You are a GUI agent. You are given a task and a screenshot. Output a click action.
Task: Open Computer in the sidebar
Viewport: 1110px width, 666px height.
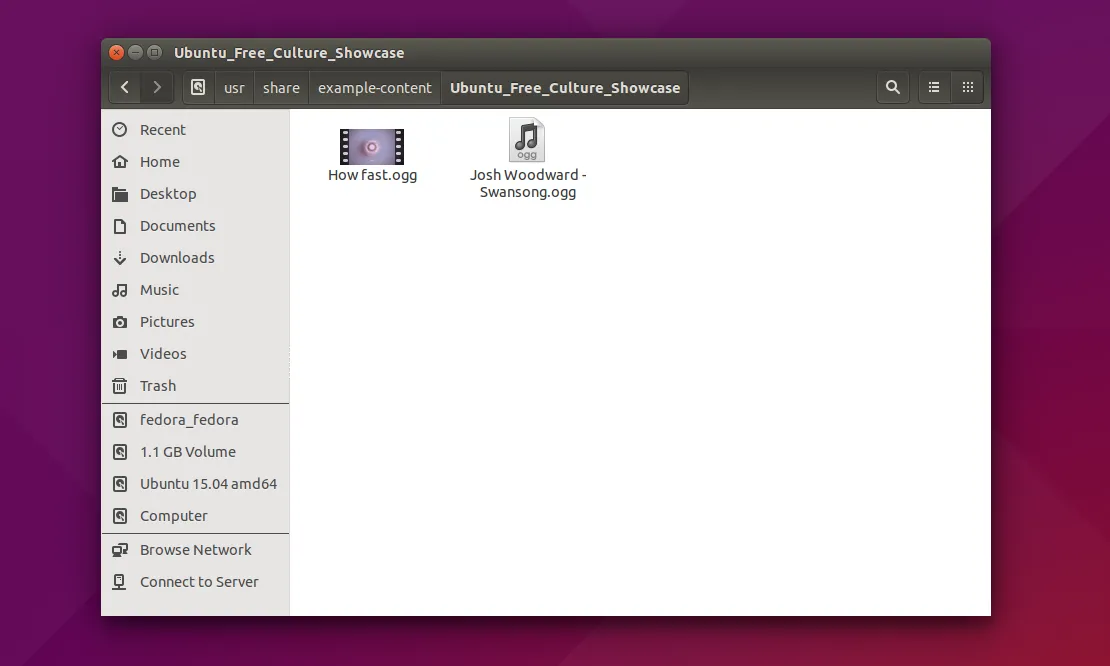(173, 516)
